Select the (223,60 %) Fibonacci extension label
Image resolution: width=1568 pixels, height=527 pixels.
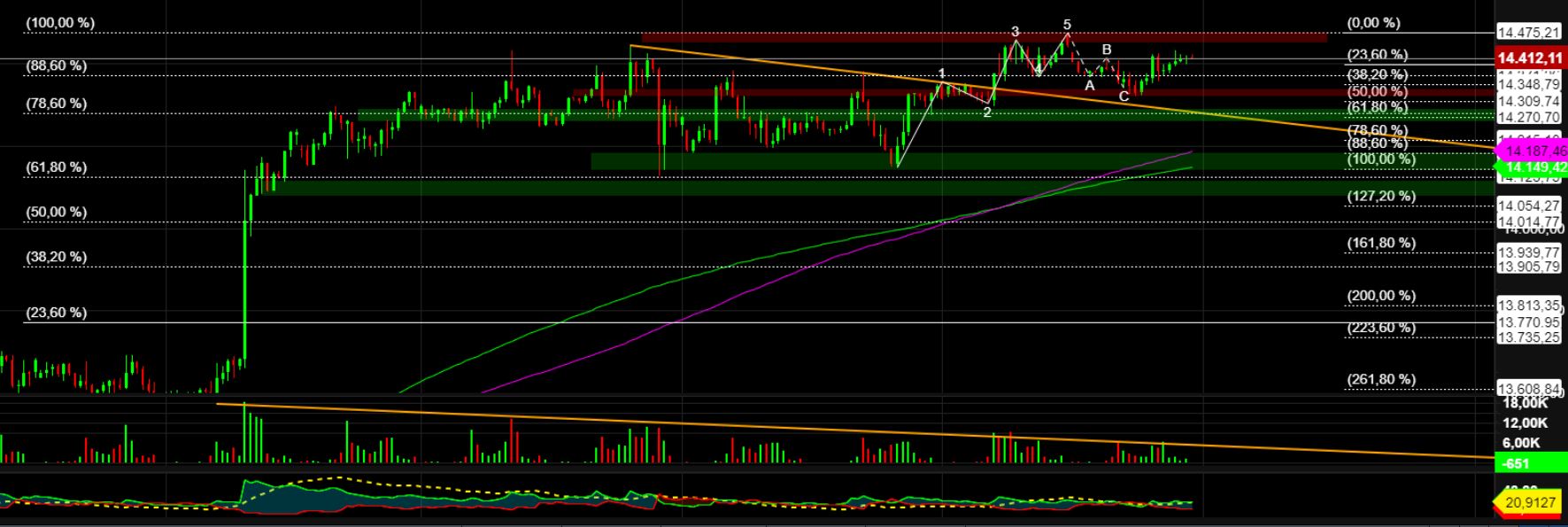coord(1381,328)
